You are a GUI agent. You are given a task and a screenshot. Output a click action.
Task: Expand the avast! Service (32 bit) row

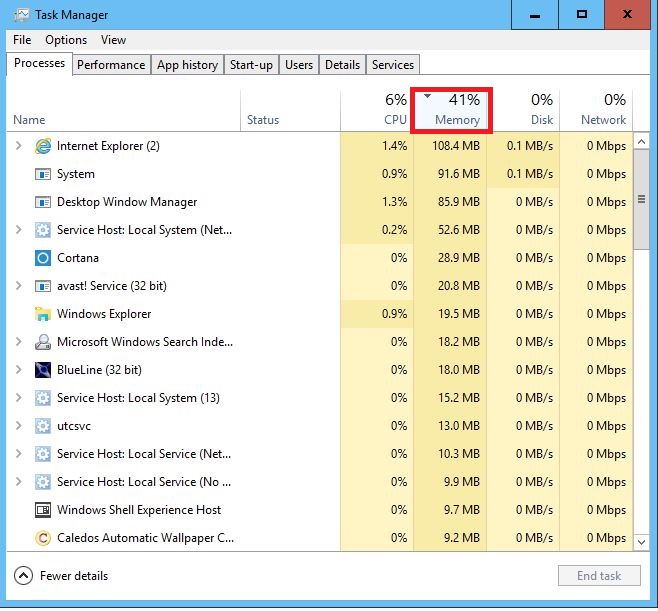[18, 286]
